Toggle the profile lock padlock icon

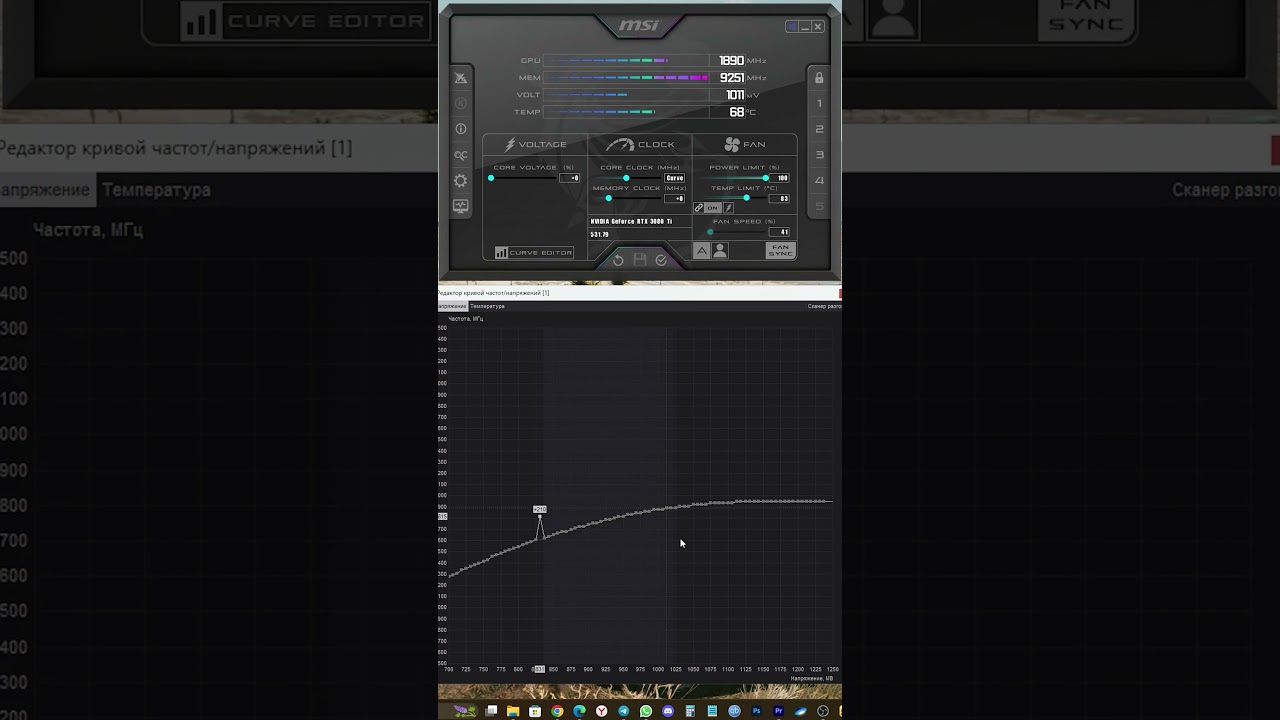pyautogui.click(x=819, y=78)
